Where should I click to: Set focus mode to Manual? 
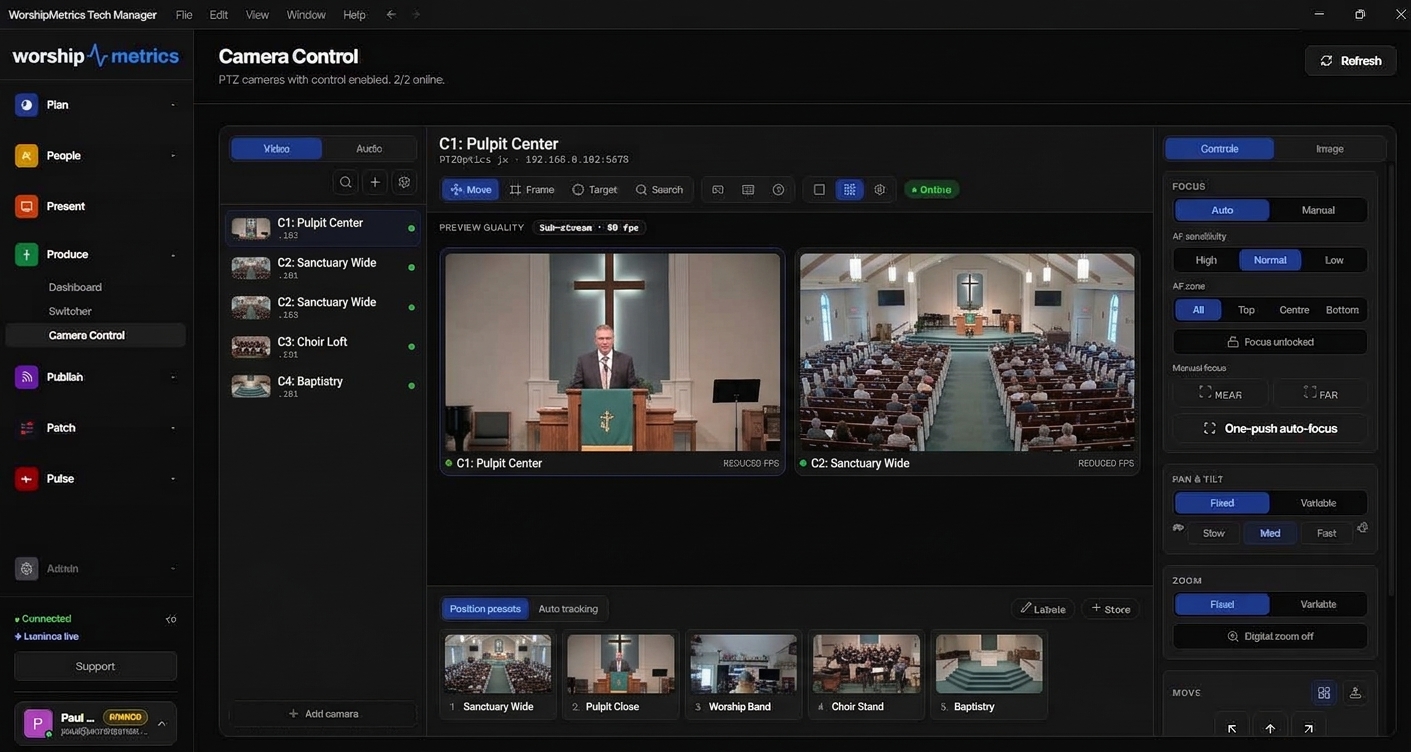(1318, 210)
